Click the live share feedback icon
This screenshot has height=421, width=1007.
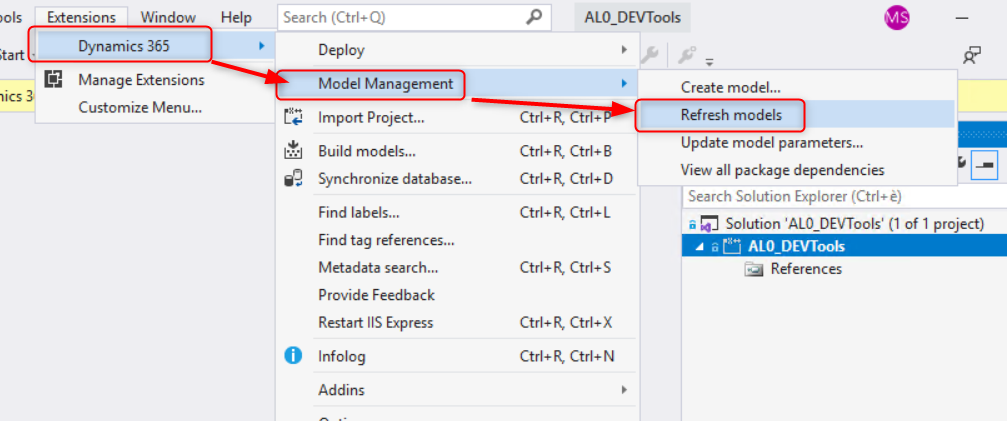pyautogui.click(x=972, y=56)
